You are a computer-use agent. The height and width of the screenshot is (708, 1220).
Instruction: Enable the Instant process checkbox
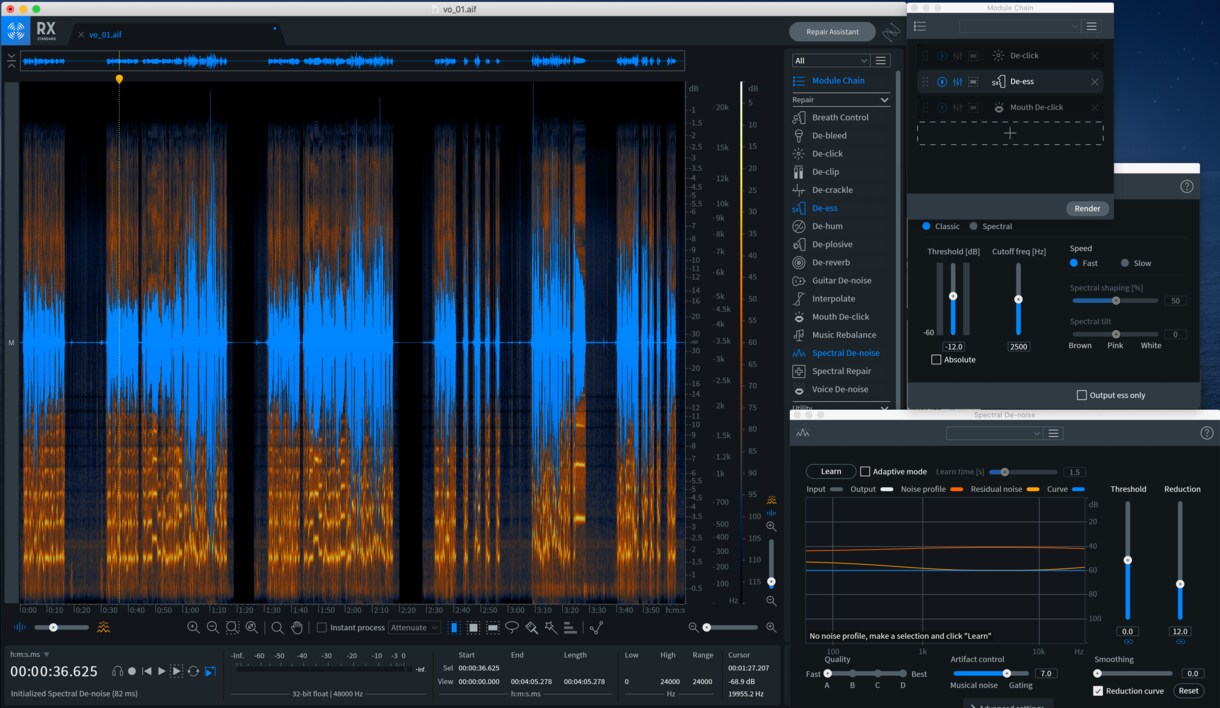[322, 628]
